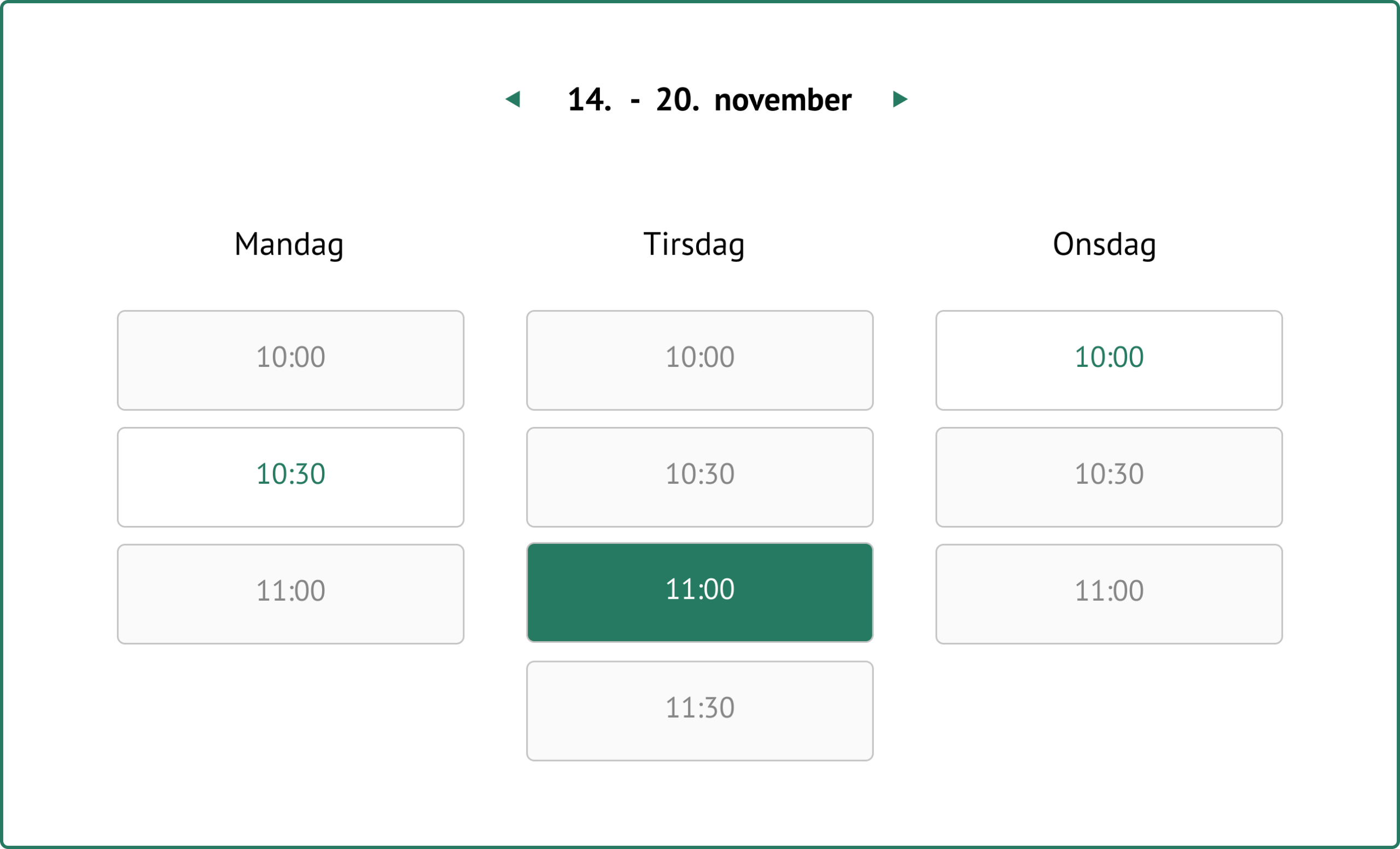This screenshot has height=849, width=1400.
Task: Select Onsdag 10:30 time slot
Action: click(1109, 477)
